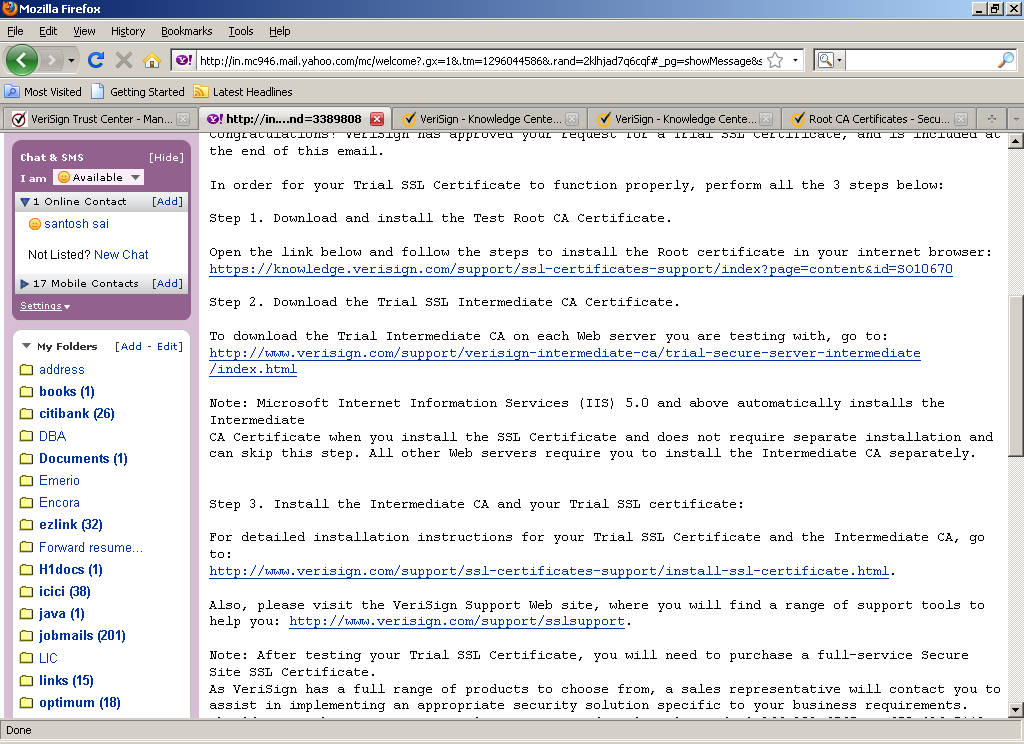Open the Tools menu

[240, 31]
